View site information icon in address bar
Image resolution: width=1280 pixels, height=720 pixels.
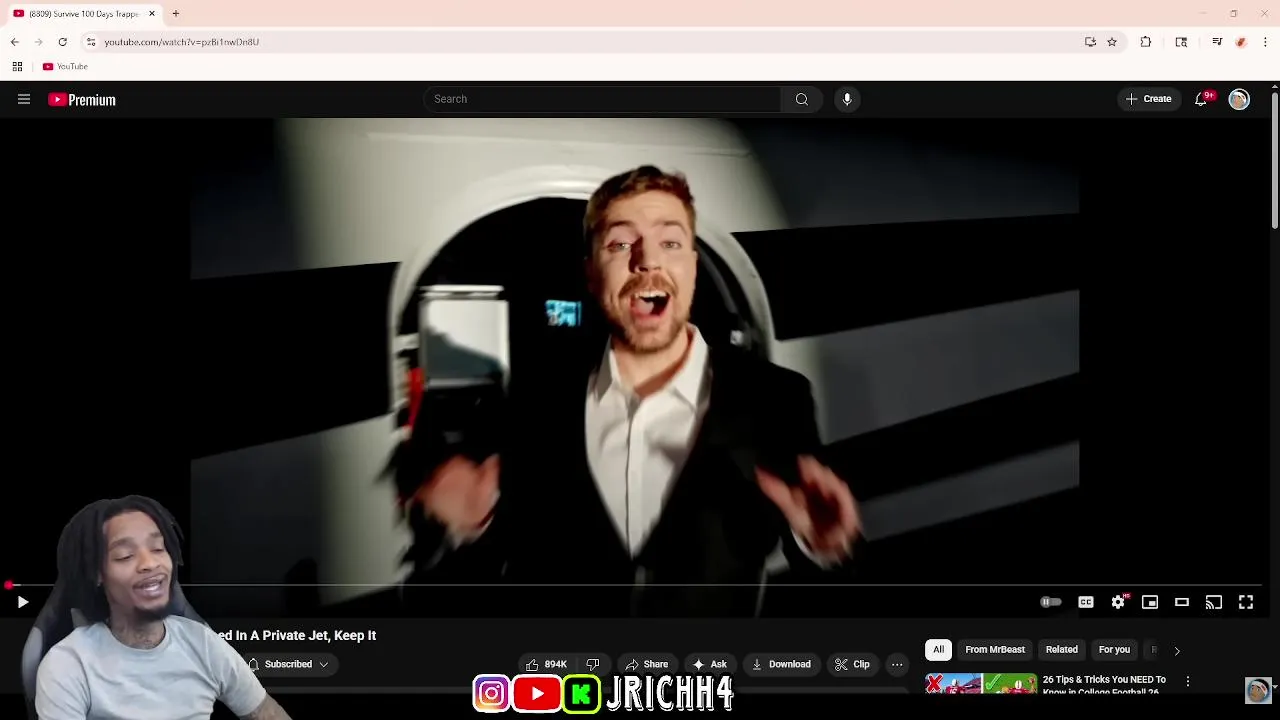pyautogui.click(x=91, y=42)
